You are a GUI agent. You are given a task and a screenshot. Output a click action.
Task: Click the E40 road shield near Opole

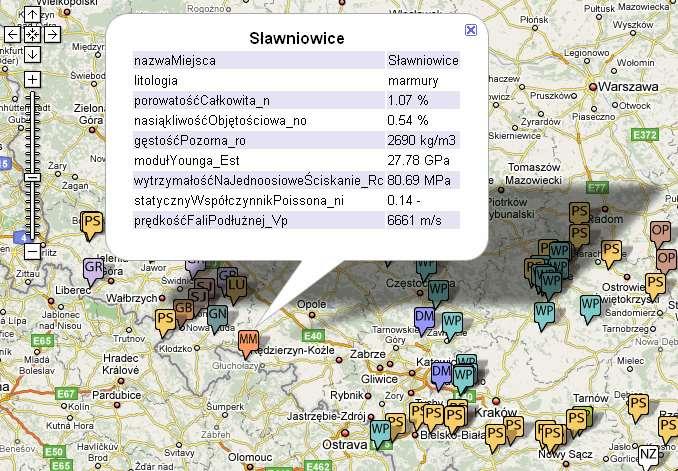pyautogui.click(x=313, y=336)
